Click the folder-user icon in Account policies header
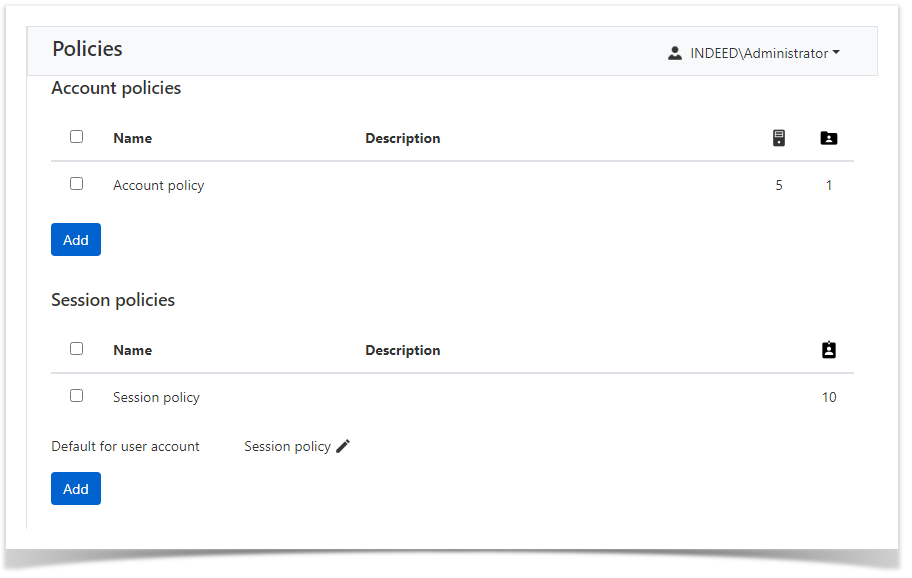 (x=828, y=138)
